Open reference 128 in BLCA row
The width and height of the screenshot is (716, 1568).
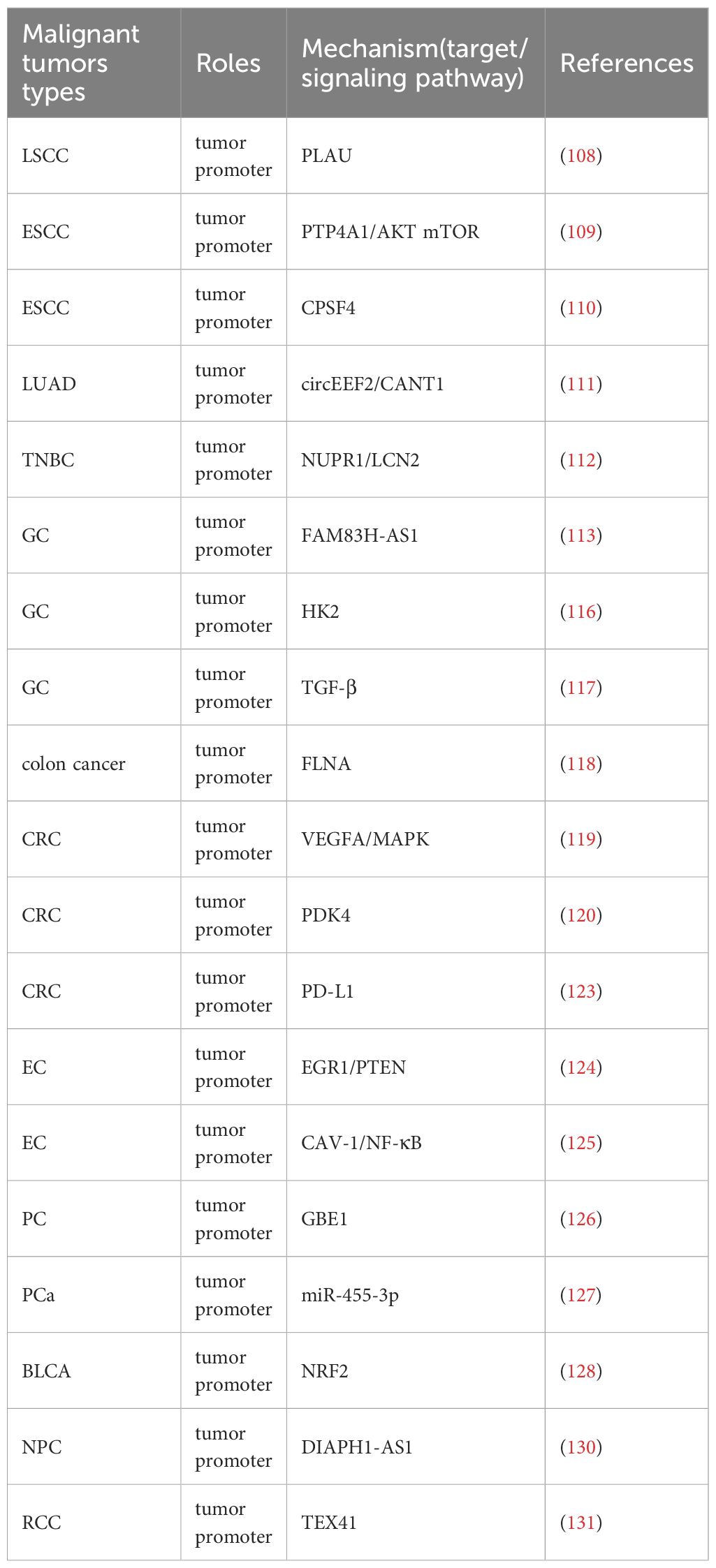tap(580, 1371)
